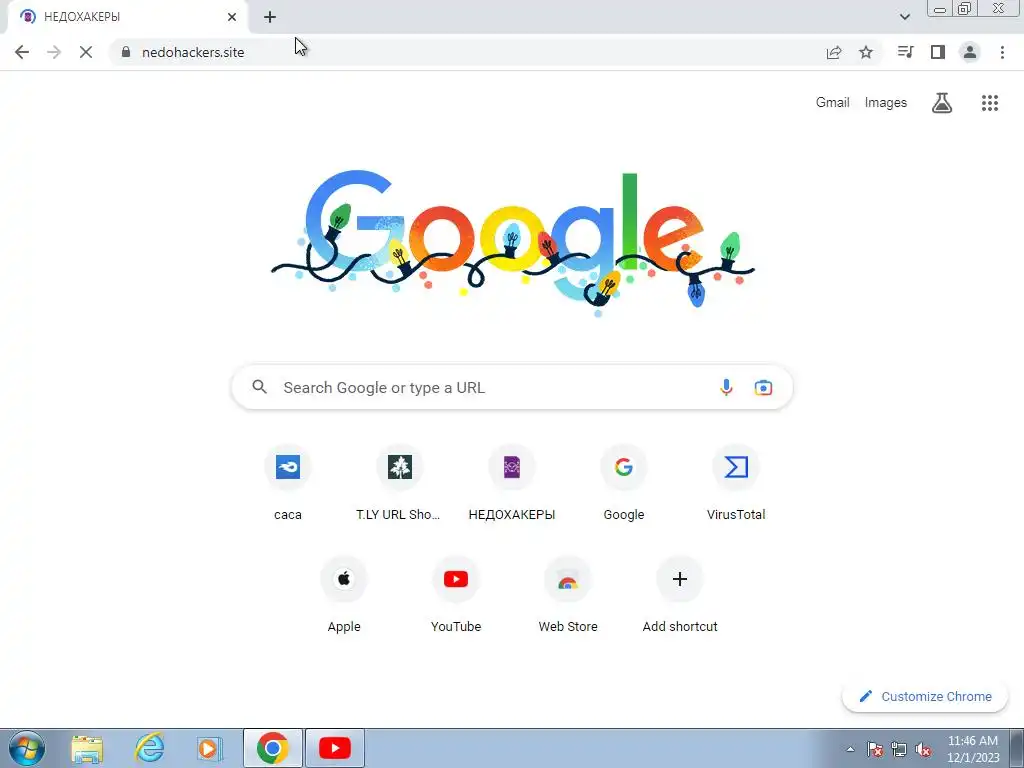Open the T.LY URL Shortener shortcut
Image resolution: width=1024 pixels, height=768 pixels.
(x=400, y=485)
